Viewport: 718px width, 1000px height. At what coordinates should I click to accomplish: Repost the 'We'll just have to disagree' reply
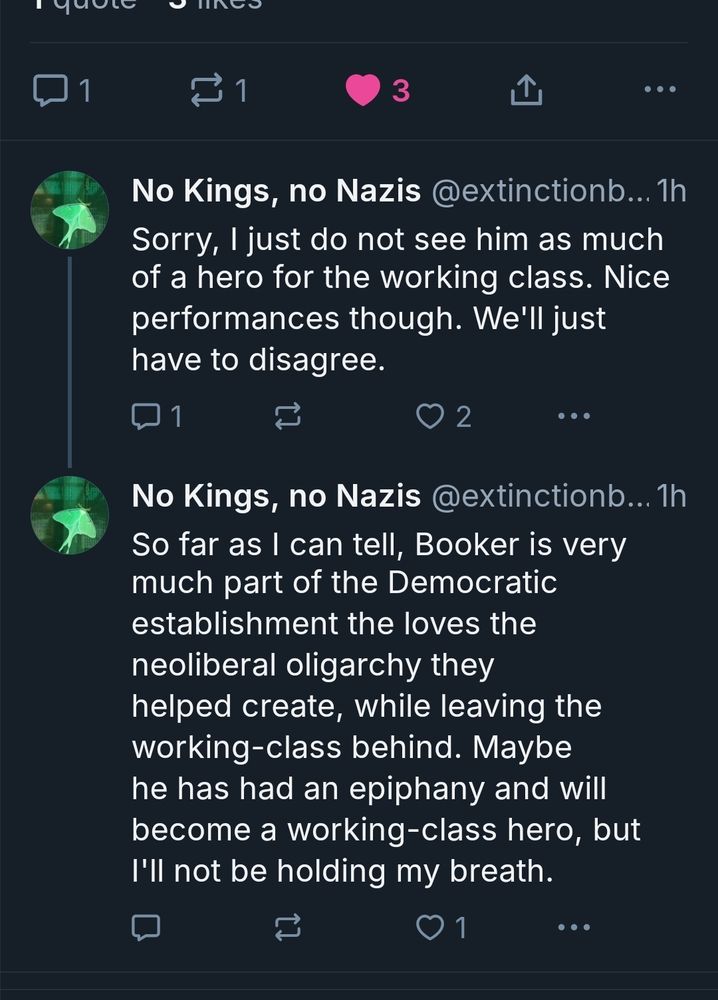tap(287, 415)
